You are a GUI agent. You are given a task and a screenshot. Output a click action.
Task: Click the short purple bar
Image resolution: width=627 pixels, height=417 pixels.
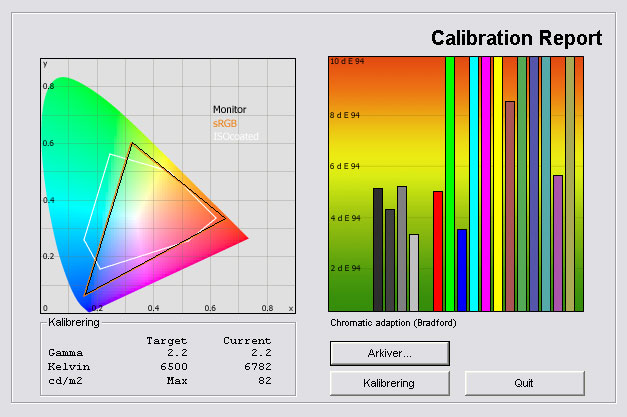[558, 243]
